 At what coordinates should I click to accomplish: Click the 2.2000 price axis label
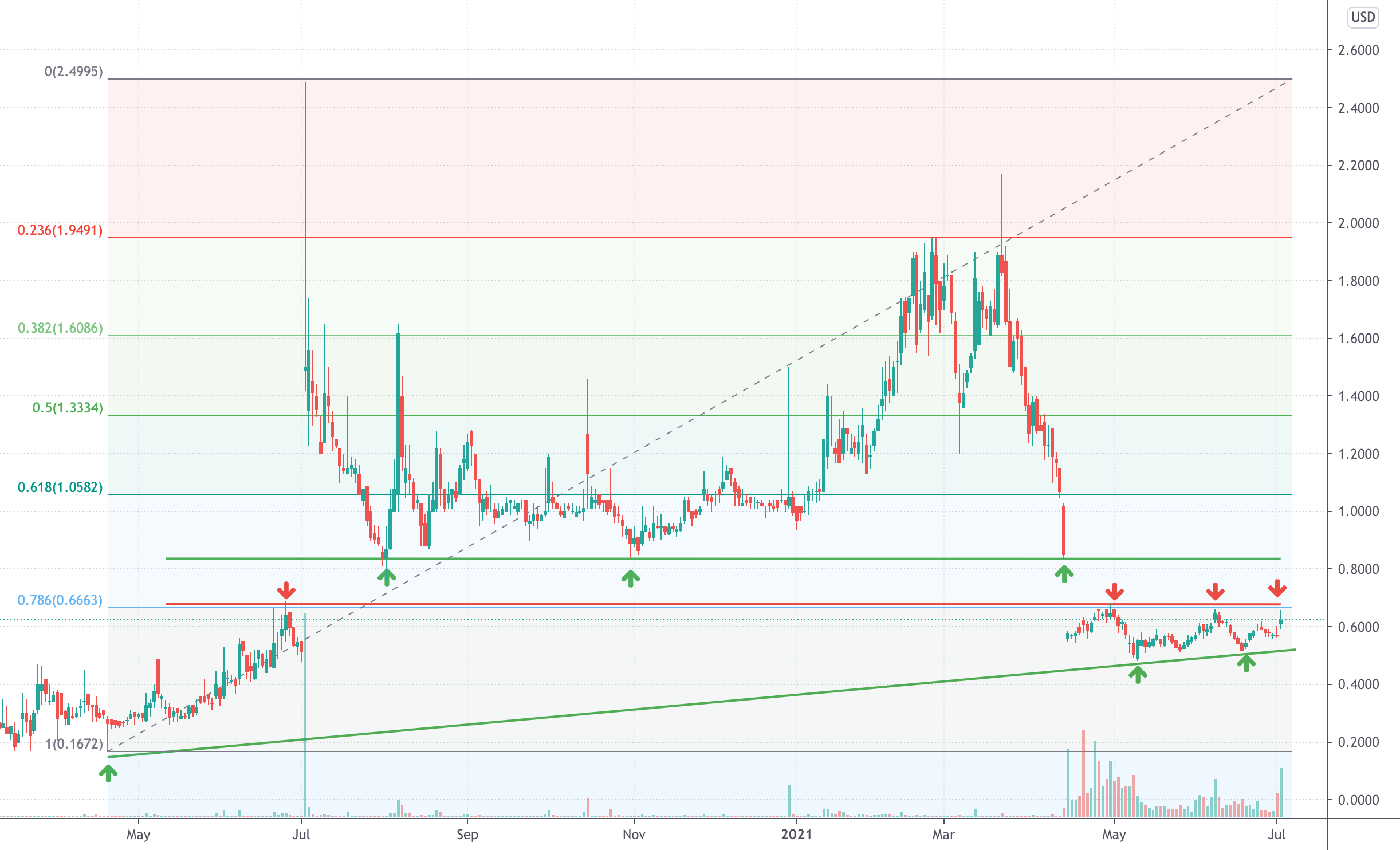point(1358,166)
